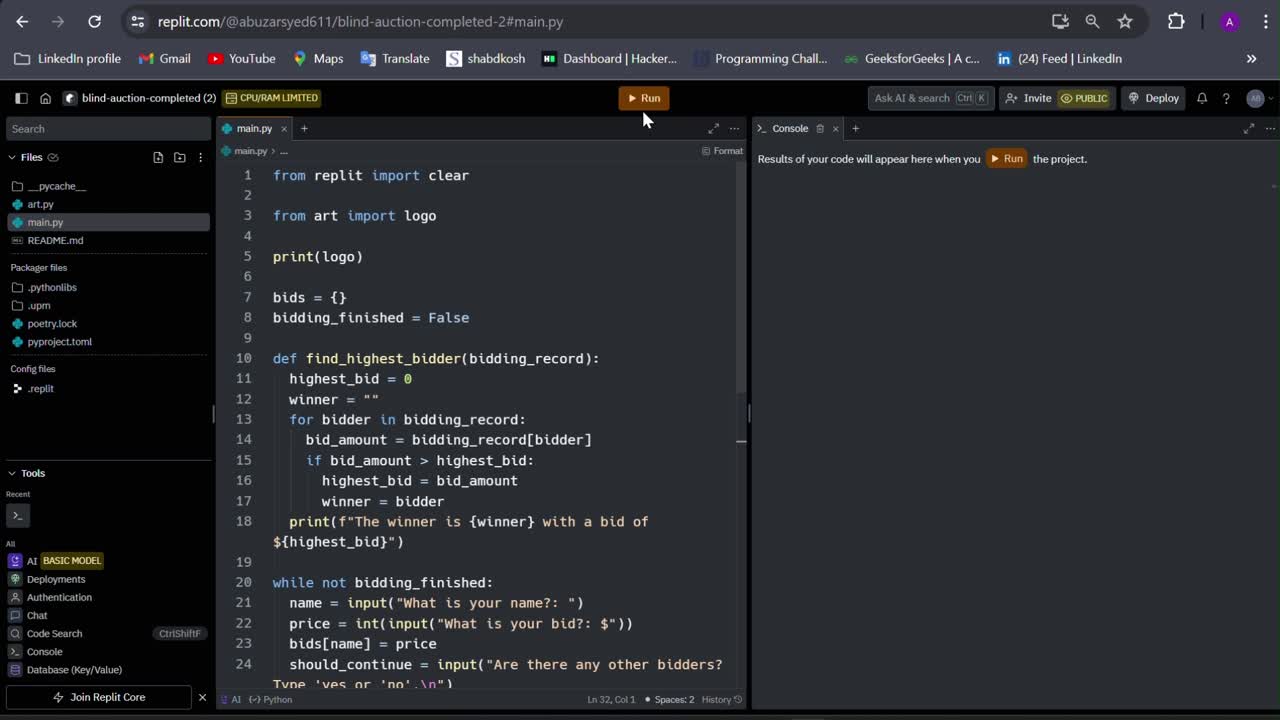
Task: Open the help question mark icon
Action: [1226, 98]
